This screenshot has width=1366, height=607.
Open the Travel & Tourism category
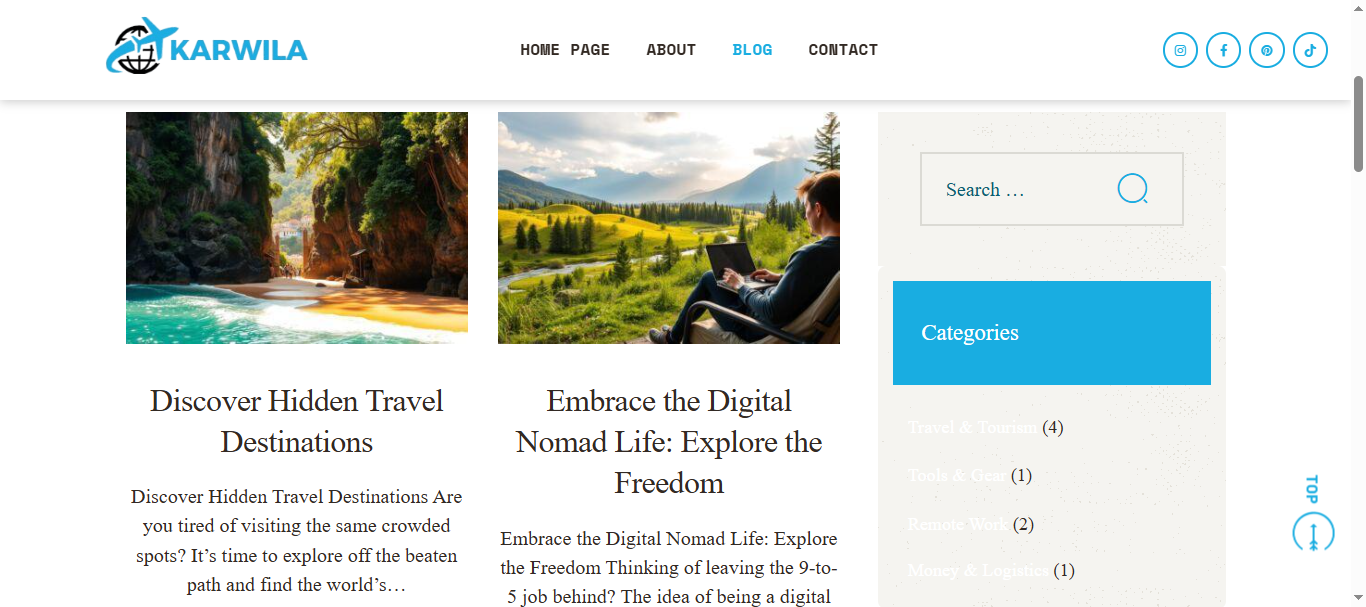point(973,428)
